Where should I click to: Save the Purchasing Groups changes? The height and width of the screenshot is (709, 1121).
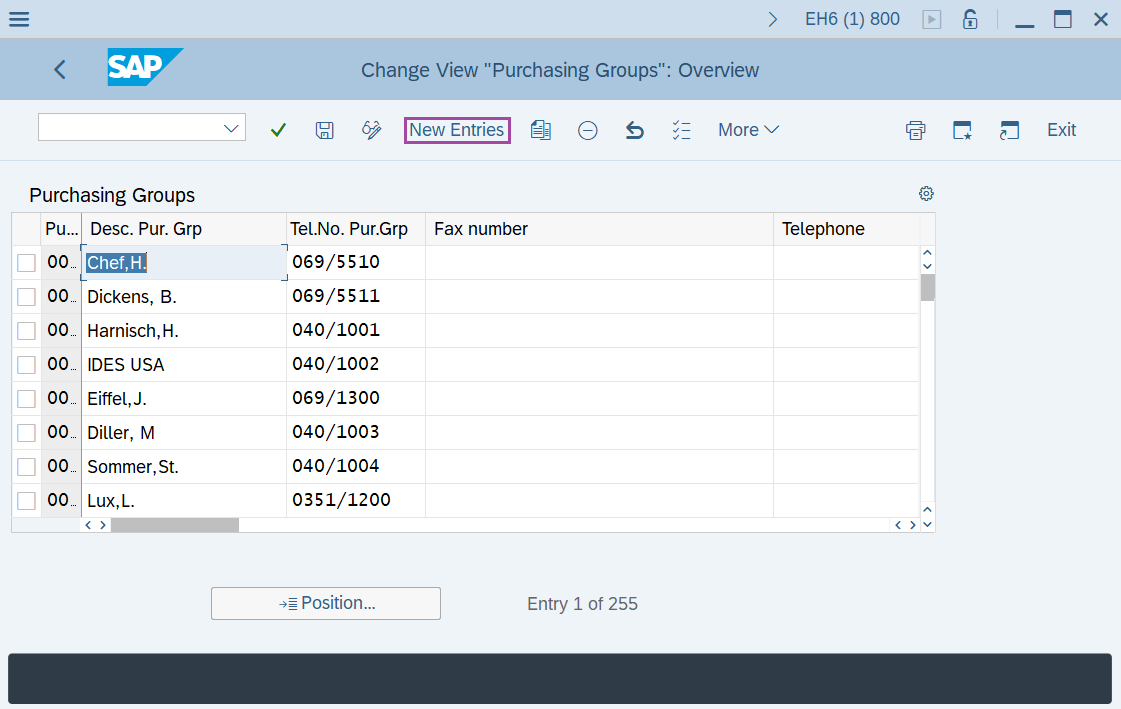pos(324,130)
